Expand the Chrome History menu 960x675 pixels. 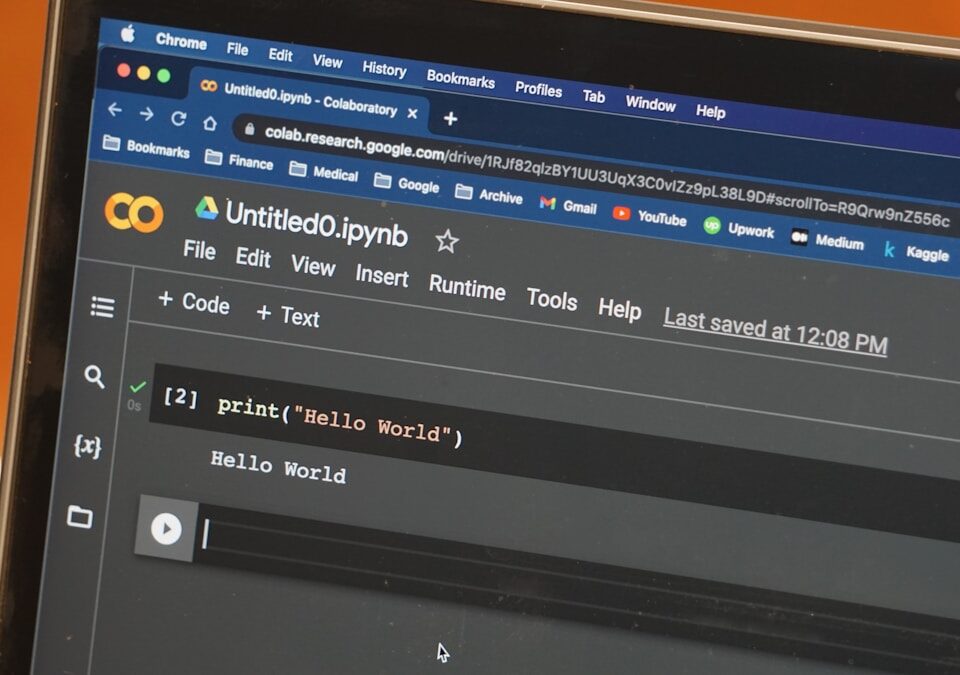(384, 69)
